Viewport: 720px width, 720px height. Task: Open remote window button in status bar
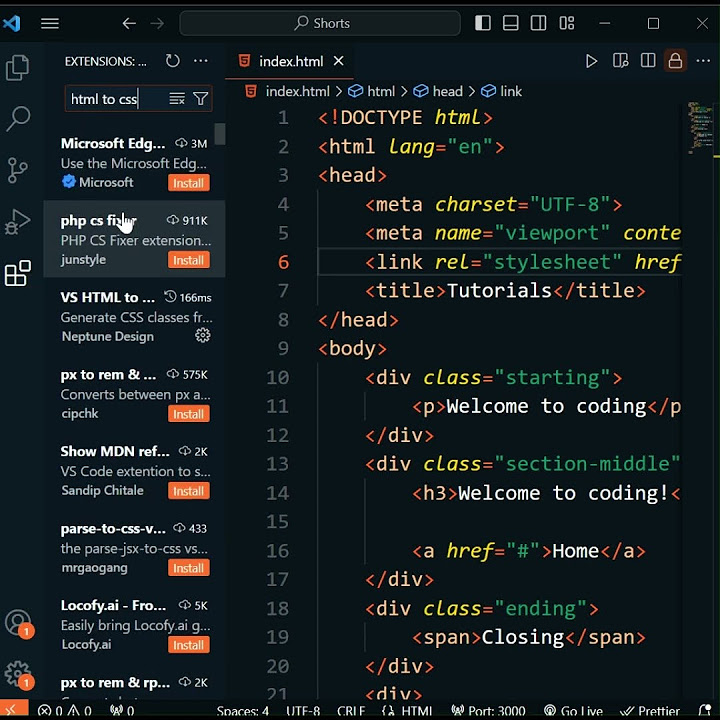pyautogui.click(x=14, y=710)
